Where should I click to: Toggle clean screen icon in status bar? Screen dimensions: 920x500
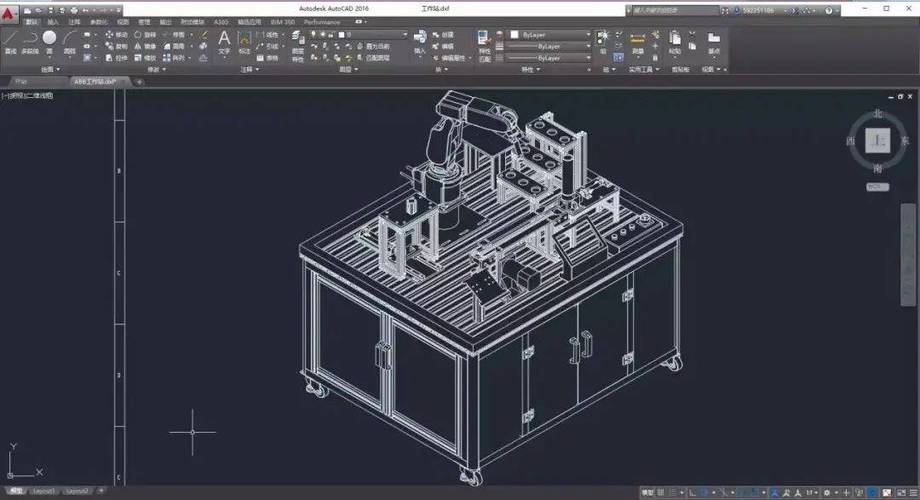901,492
